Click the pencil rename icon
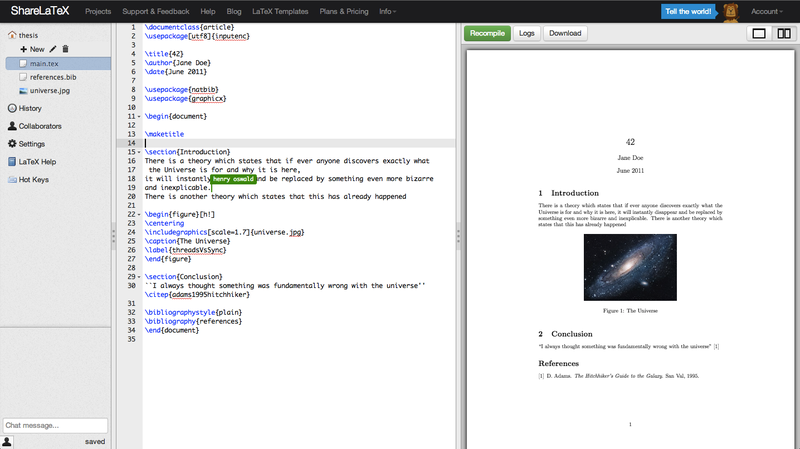 [53, 49]
